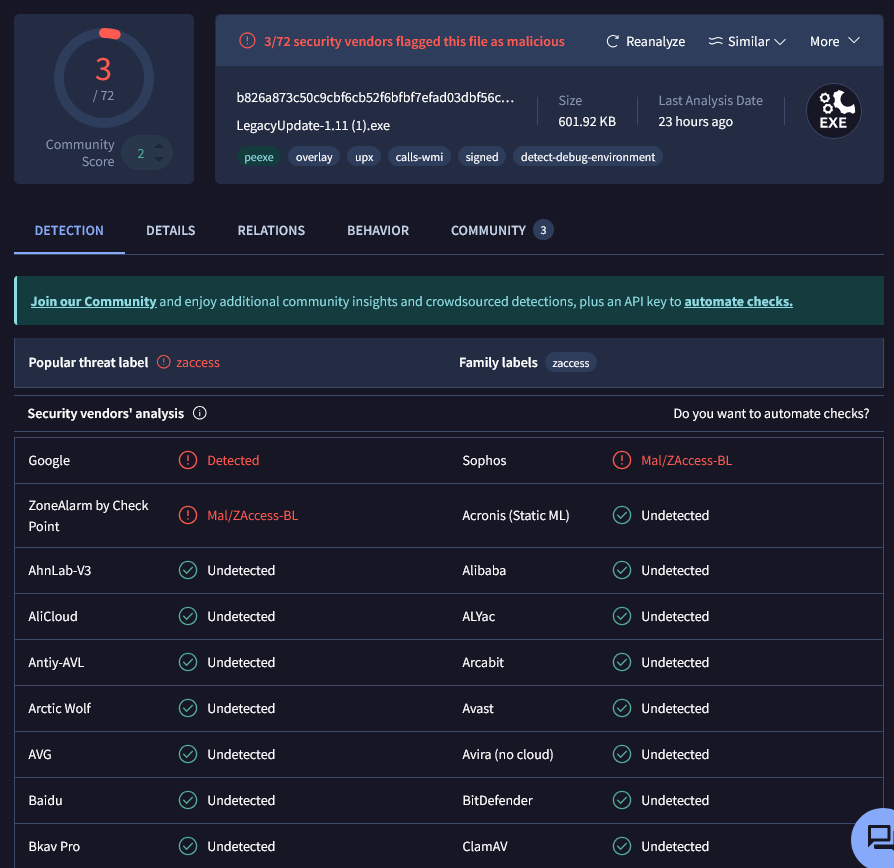Click Alibaba undetected check icon
This screenshot has width=894, height=868.
point(621,570)
